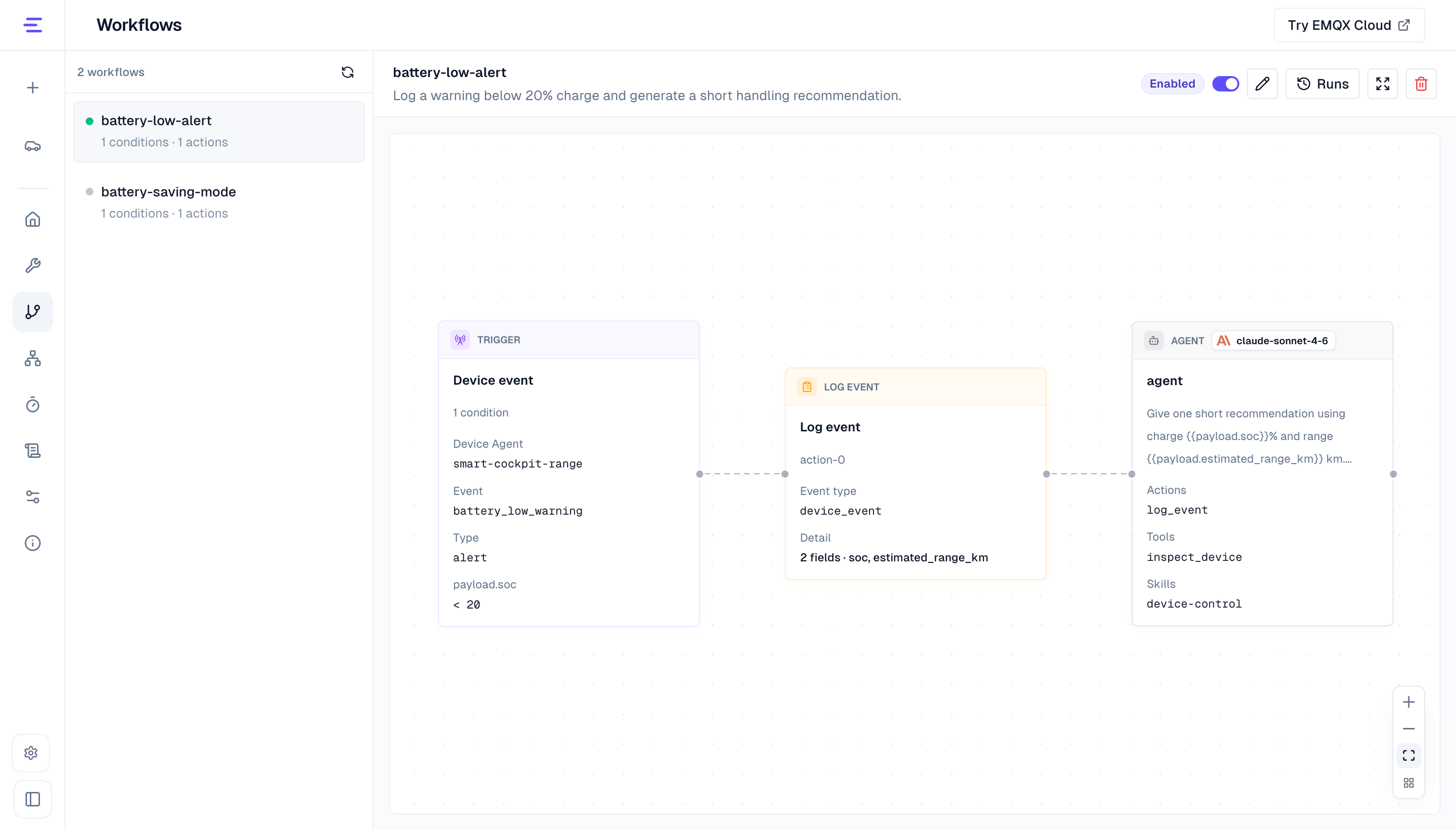Select battery-low-alert workflow

tap(219, 132)
